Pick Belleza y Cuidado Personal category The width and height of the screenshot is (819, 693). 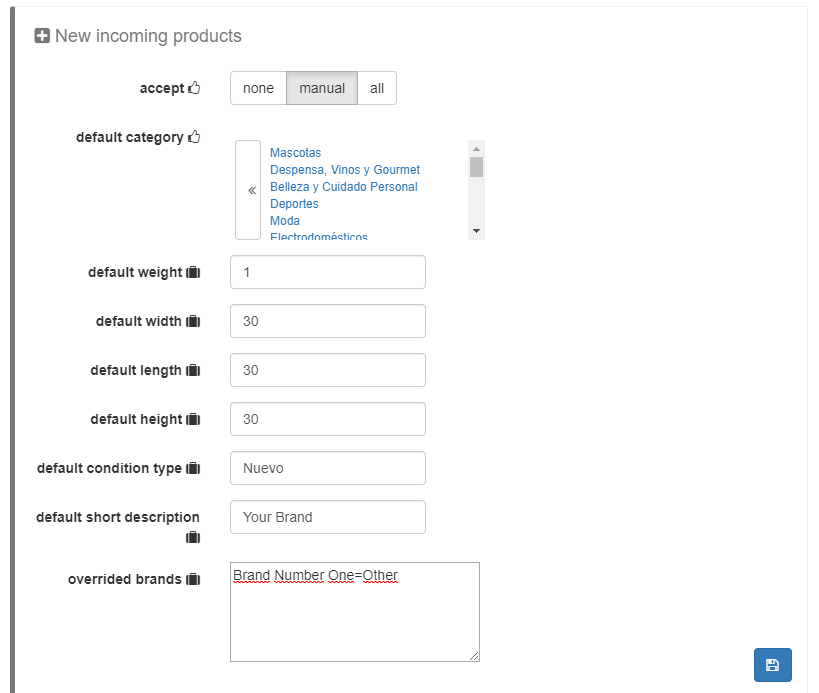coord(343,187)
